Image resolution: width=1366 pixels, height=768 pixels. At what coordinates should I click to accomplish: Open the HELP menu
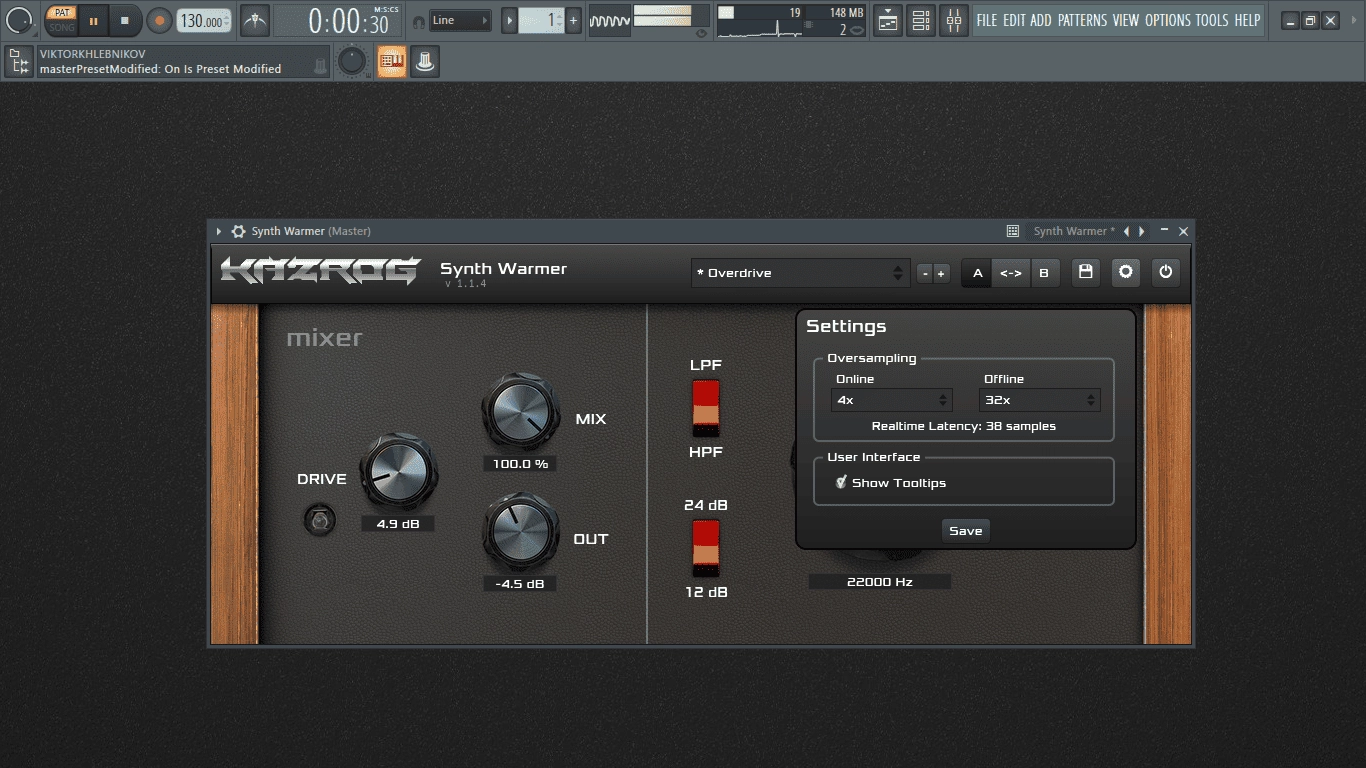tap(1247, 20)
